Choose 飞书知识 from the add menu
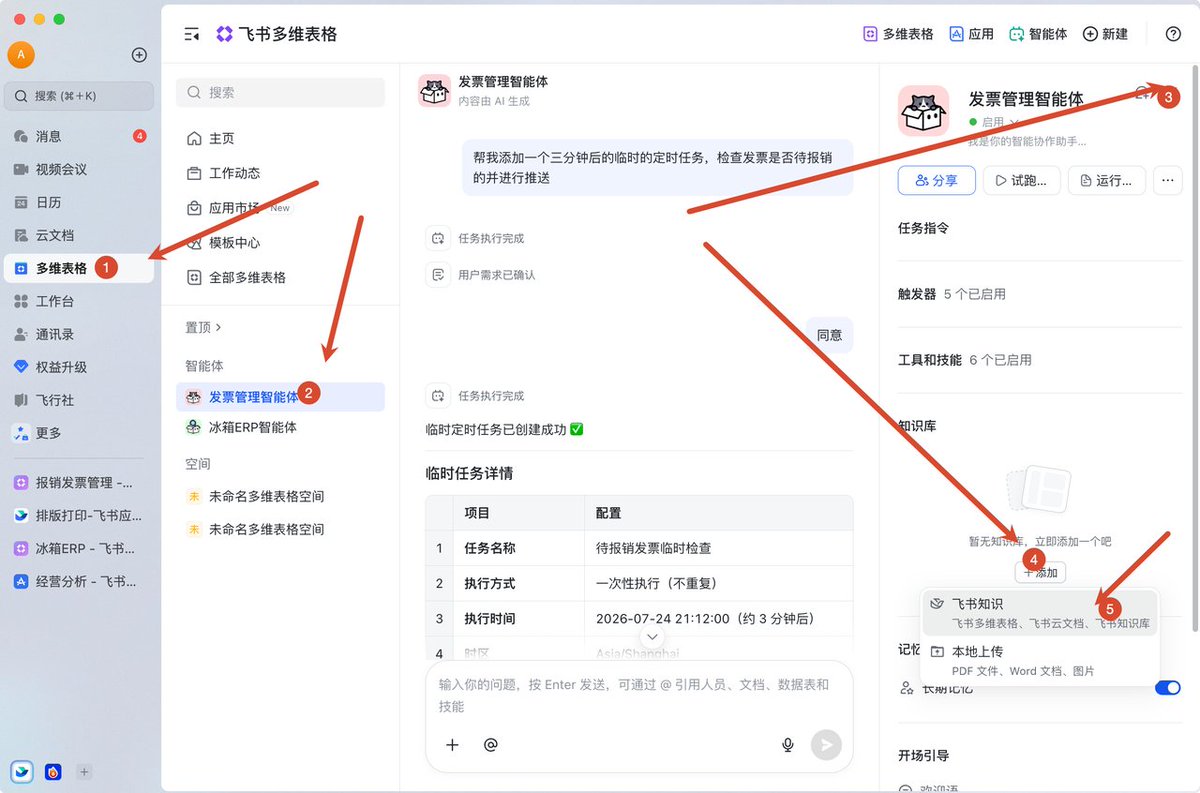Viewport: 1200px width, 793px height. pos(1039,613)
